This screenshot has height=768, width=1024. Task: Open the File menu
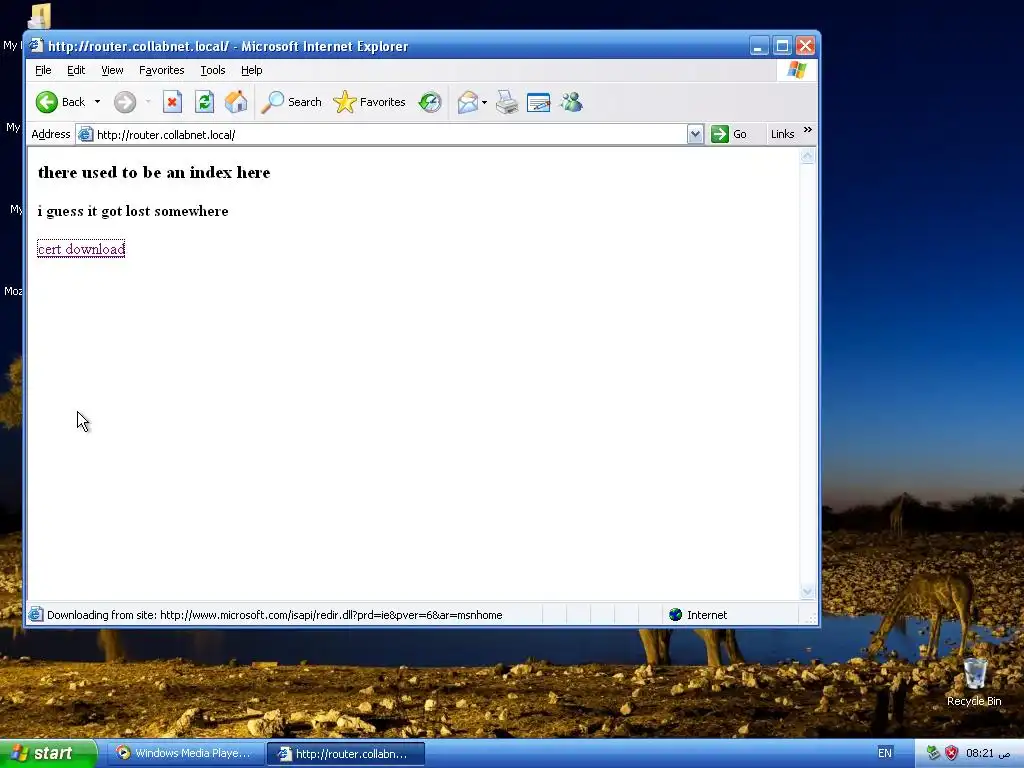coord(43,70)
